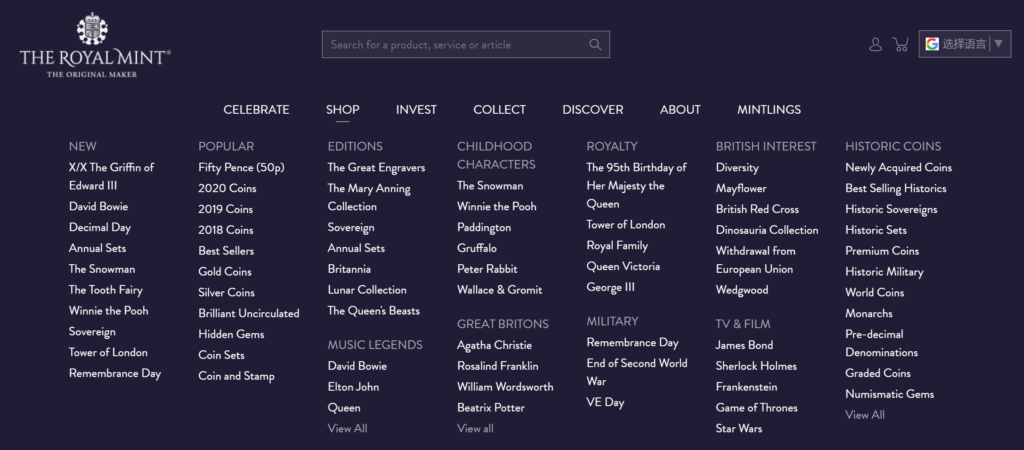Open the Celebrate menu
This screenshot has width=1024, height=450.
[x=256, y=110]
